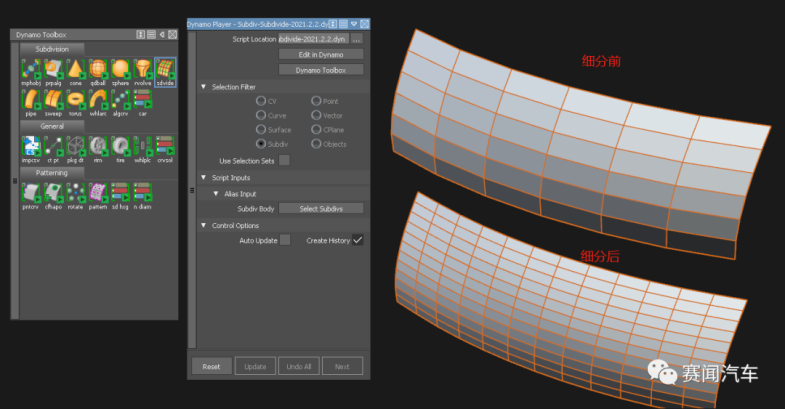Click the cone script icon
Screen dimensions: 785x409
point(75,70)
